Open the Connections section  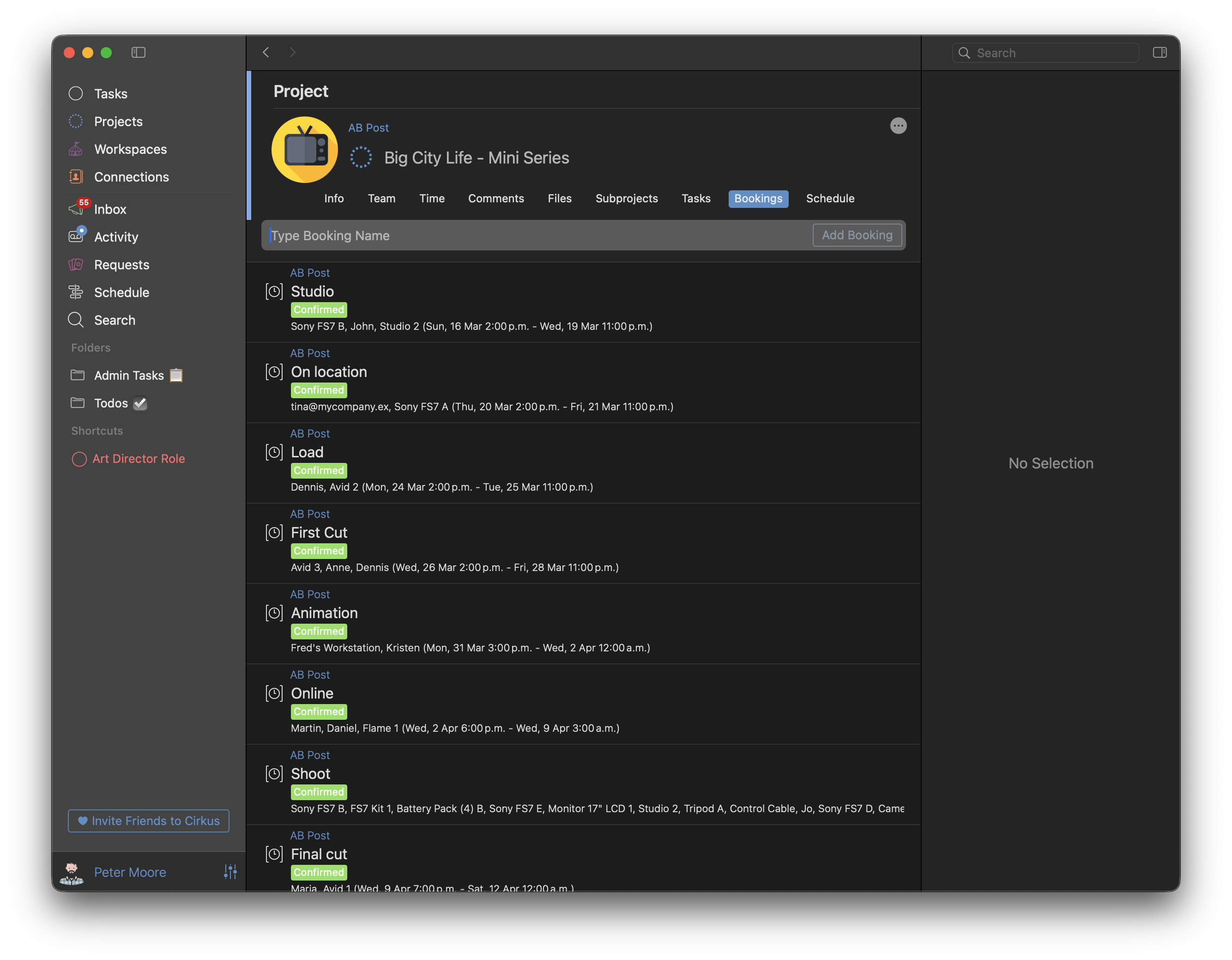tap(131, 176)
